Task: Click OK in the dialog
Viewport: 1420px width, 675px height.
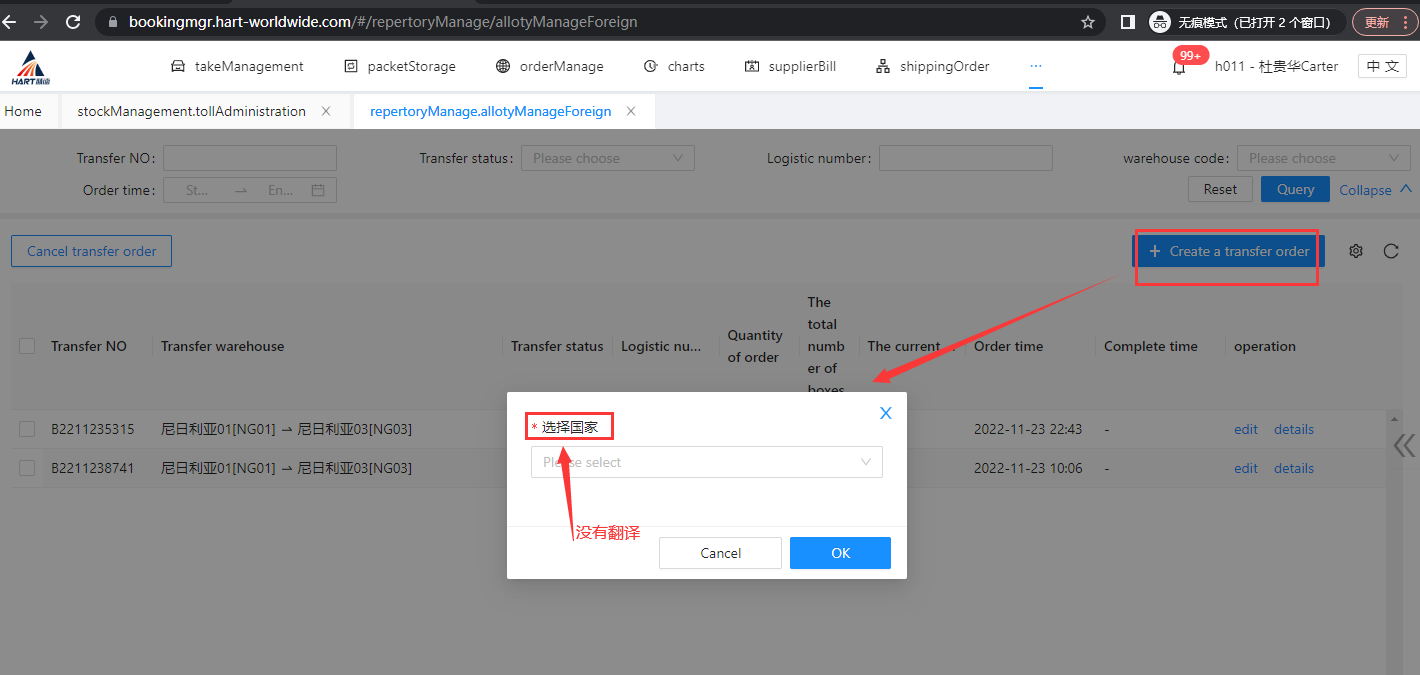Action: tap(840, 553)
